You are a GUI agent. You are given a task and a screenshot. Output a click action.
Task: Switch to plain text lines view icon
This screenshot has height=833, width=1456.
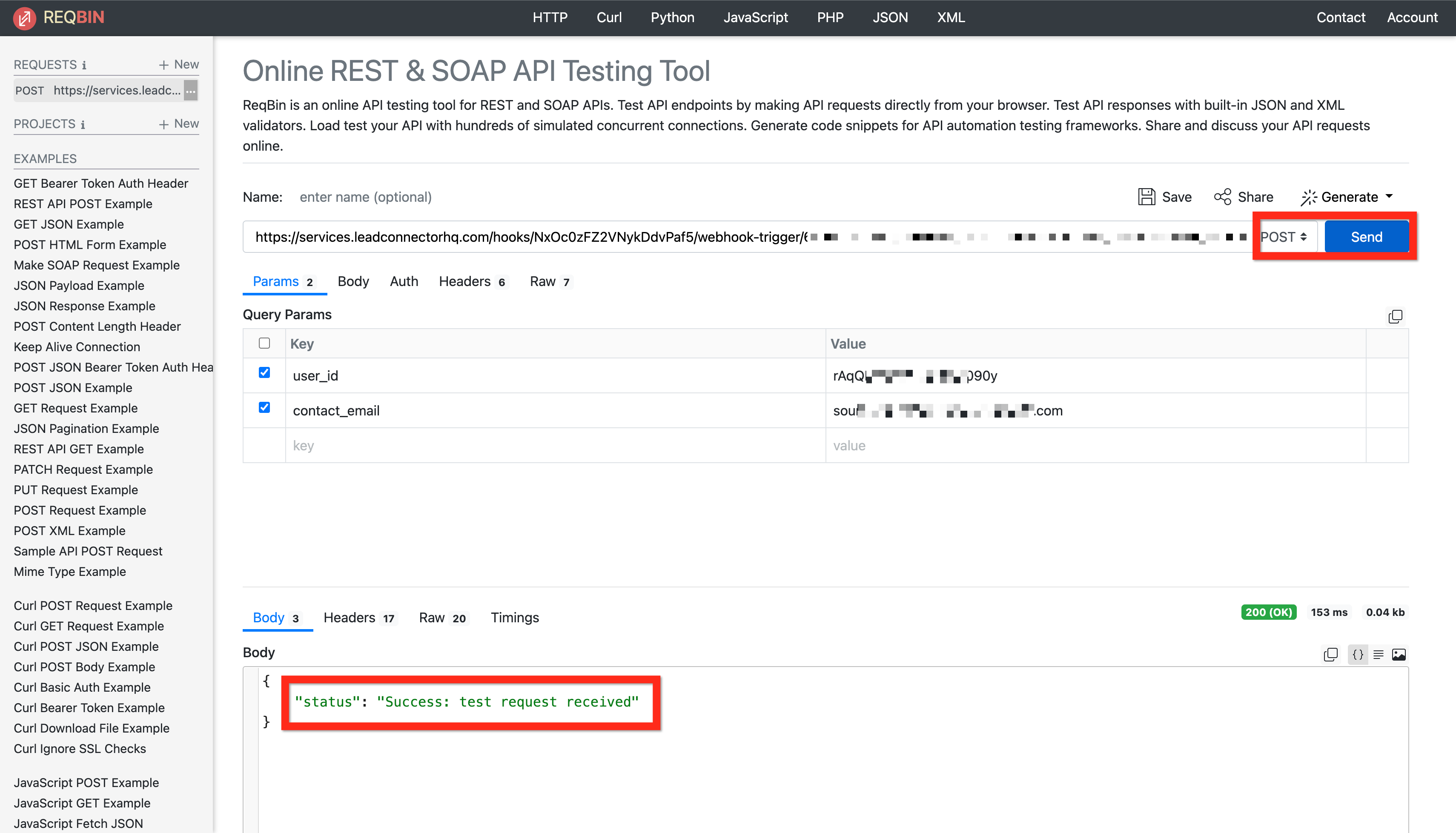1378,655
